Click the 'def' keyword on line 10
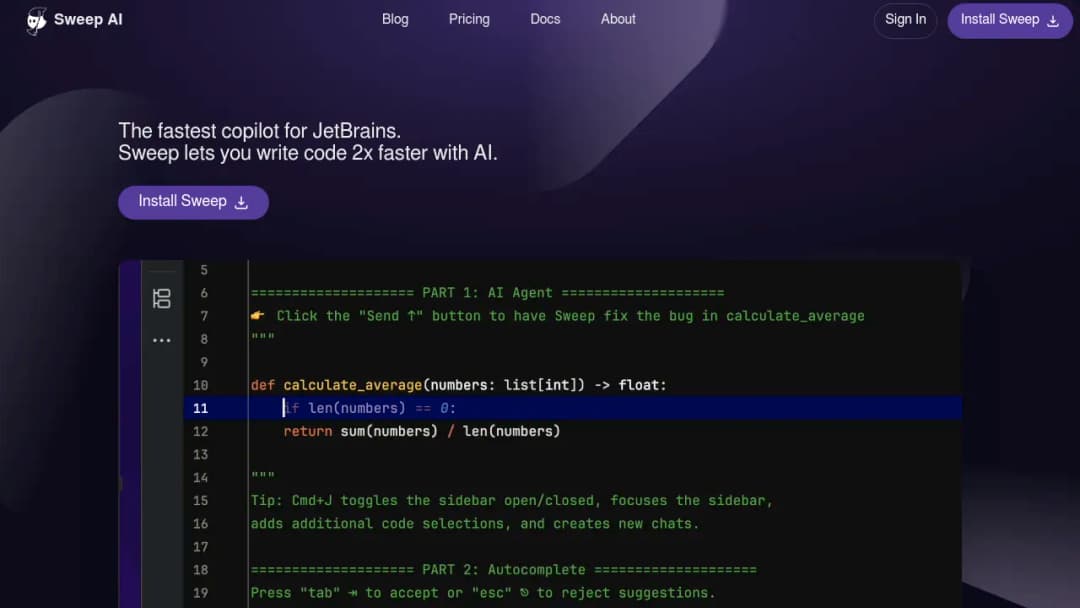Screen dimensions: 1080x608 [262, 386]
